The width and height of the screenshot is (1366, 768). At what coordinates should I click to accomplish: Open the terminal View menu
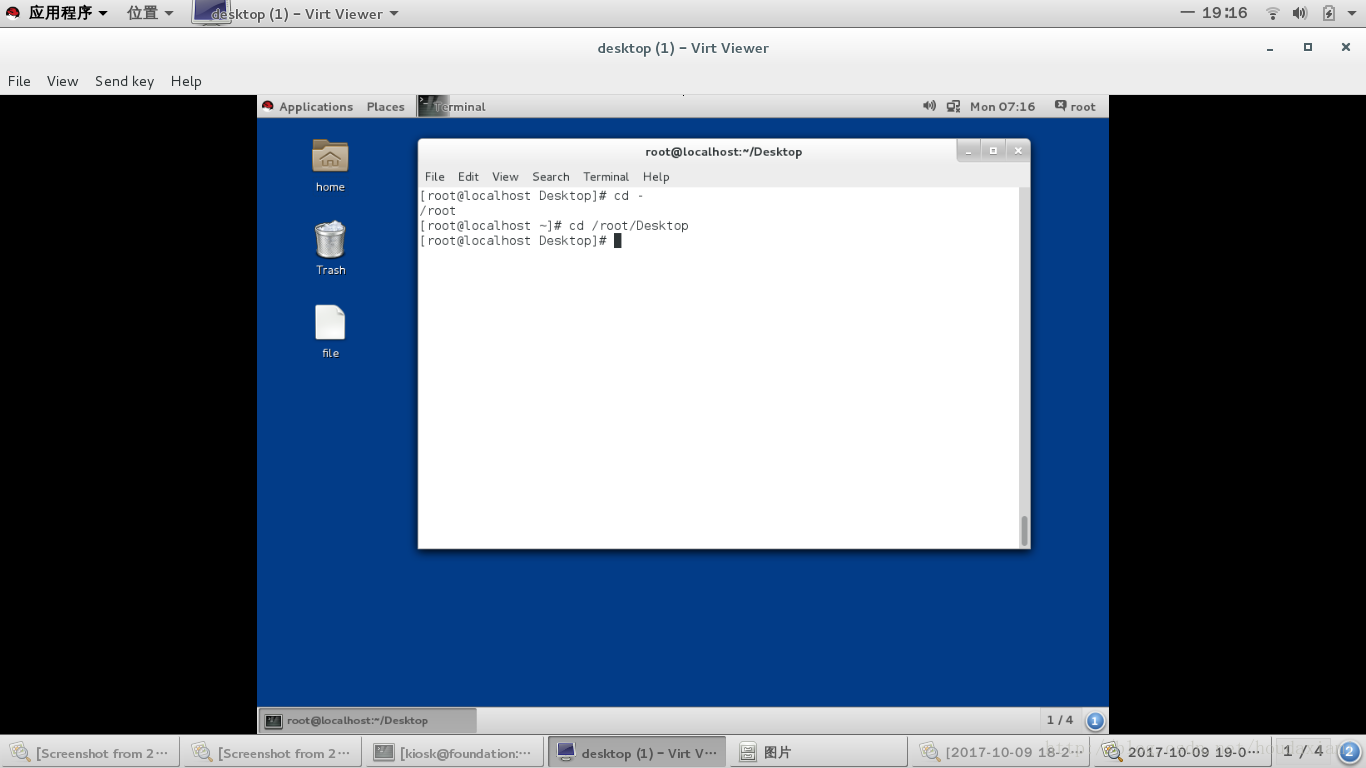coord(505,176)
